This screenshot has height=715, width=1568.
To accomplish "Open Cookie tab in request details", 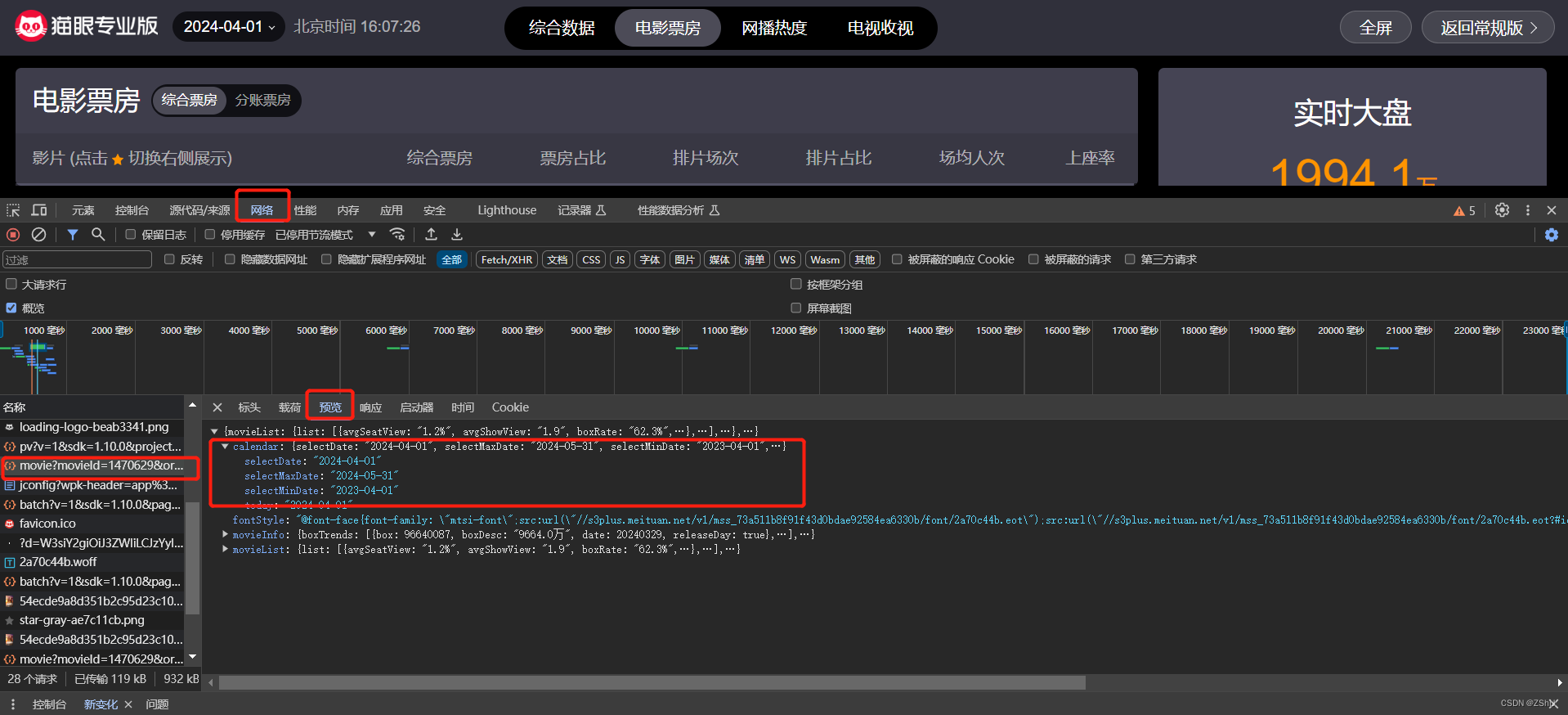I will point(510,407).
